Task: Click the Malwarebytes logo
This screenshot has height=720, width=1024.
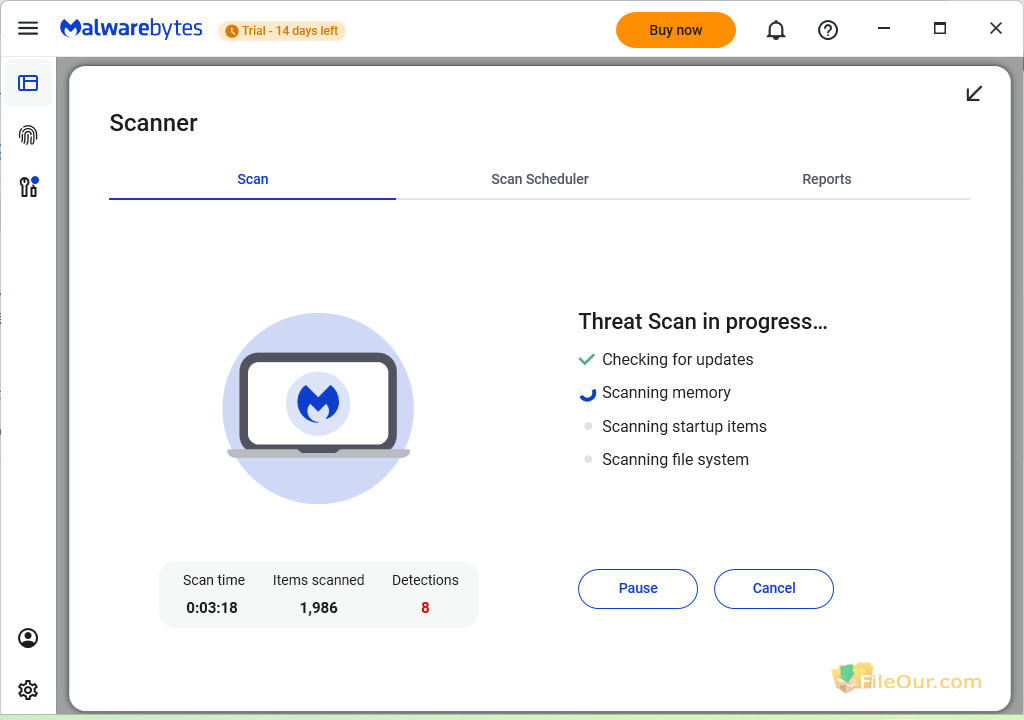Action: tap(131, 28)
